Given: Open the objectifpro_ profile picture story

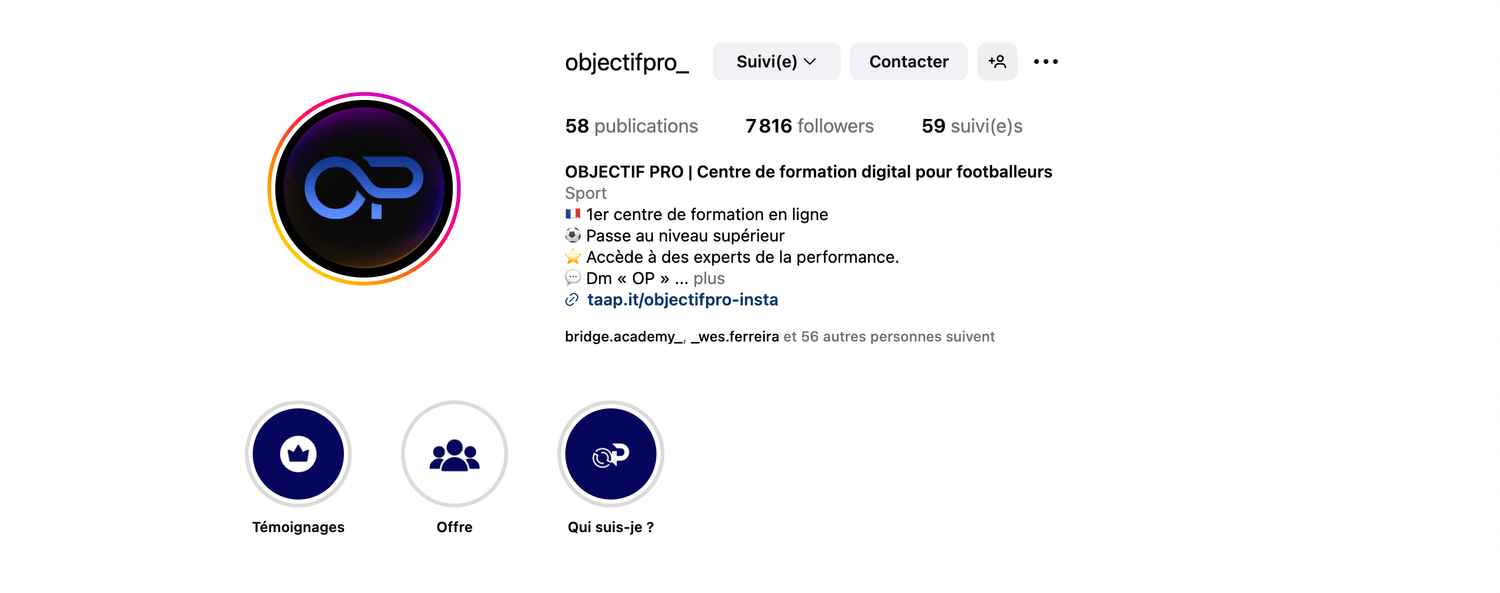Looking at the screenshot, I should pos(363,189).
